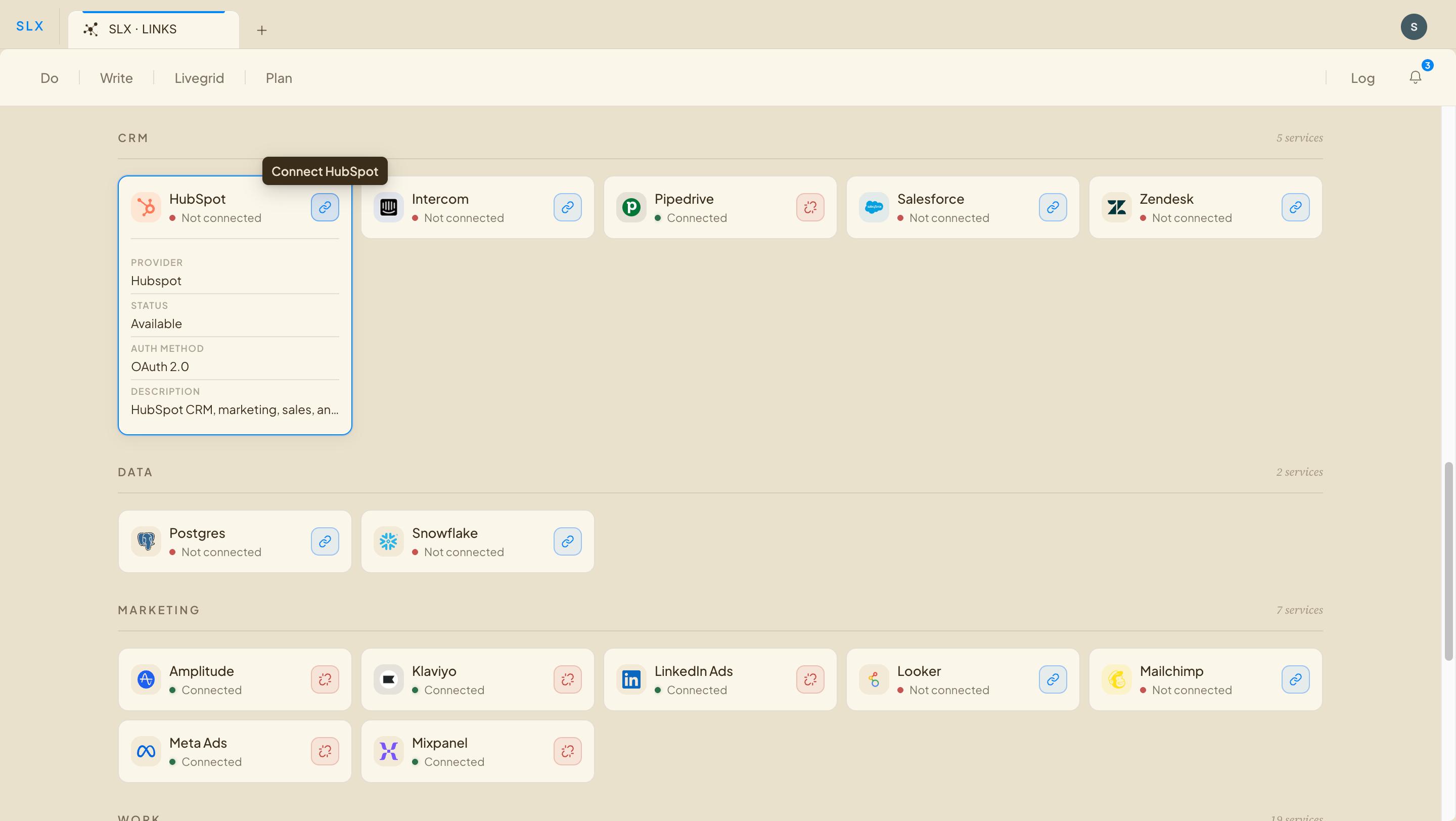
Task: Connect Intercom via its link icon
Action: point(567,207)
